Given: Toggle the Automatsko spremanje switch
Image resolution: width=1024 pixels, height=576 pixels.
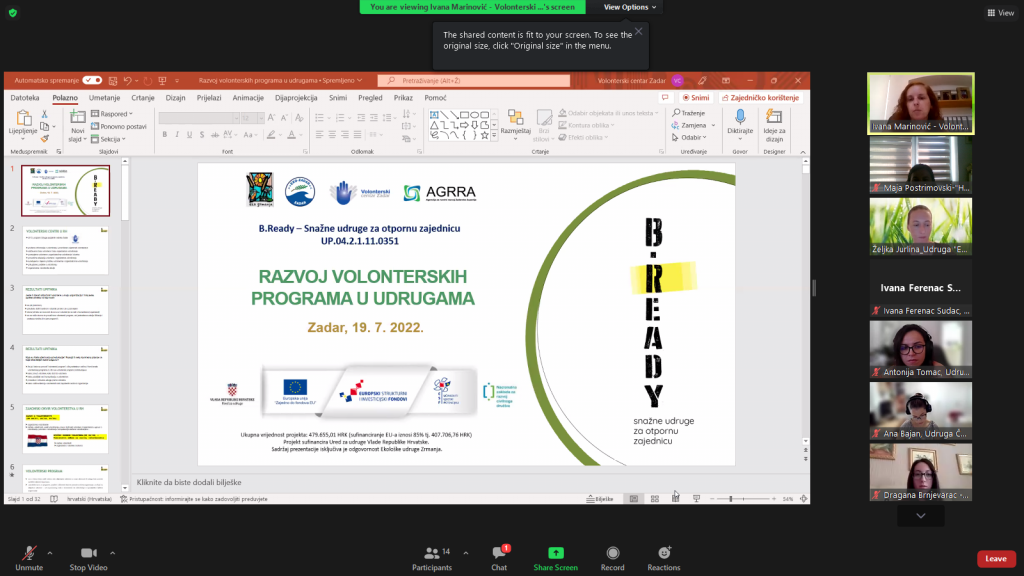Looking at the screenshot, I should [x=92, y=80].
